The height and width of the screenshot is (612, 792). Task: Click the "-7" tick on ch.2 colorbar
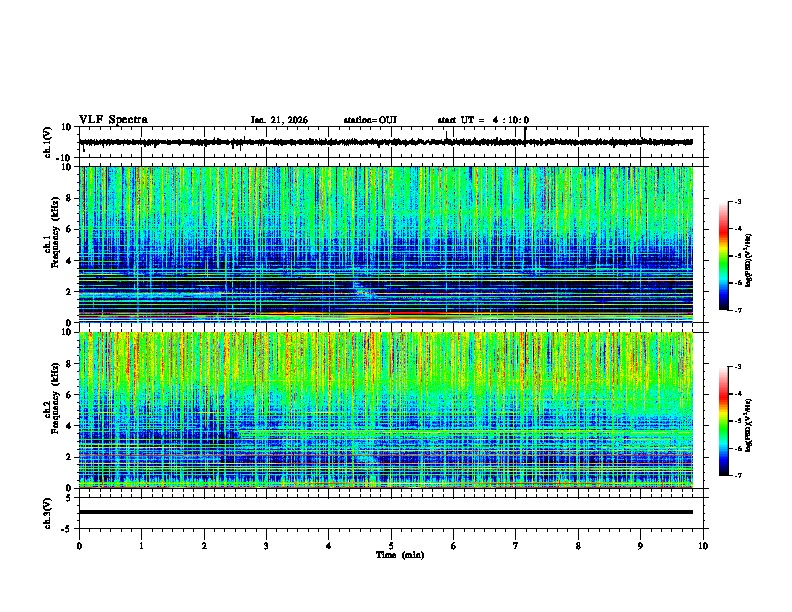coord(737,475)
